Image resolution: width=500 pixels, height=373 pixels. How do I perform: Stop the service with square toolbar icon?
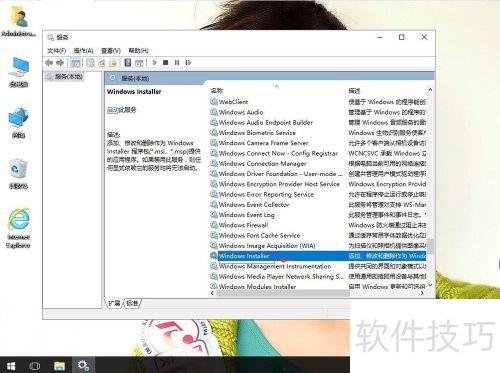click(x=165, y=62)
